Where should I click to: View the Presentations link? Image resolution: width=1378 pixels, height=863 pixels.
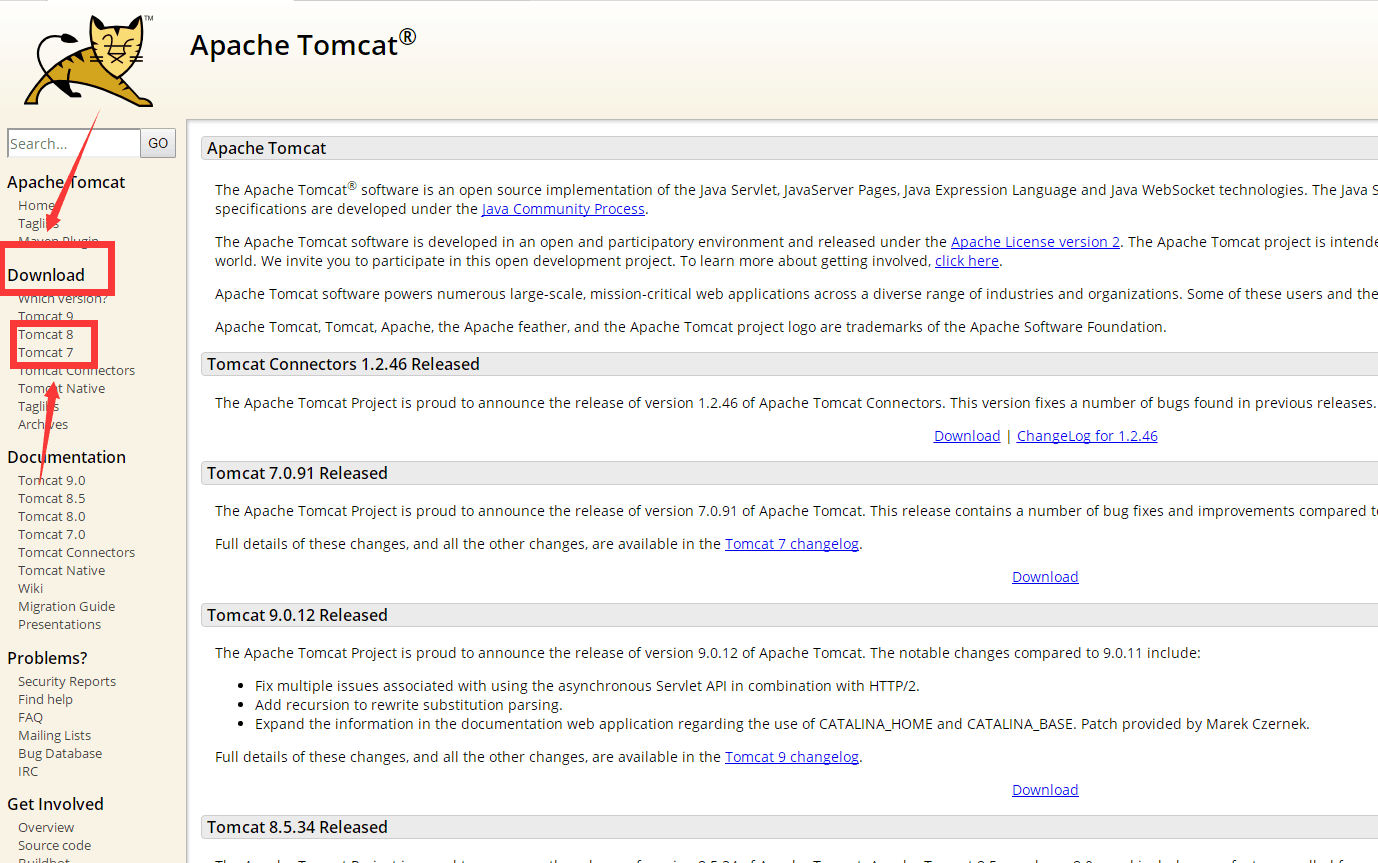pos(59,624)
